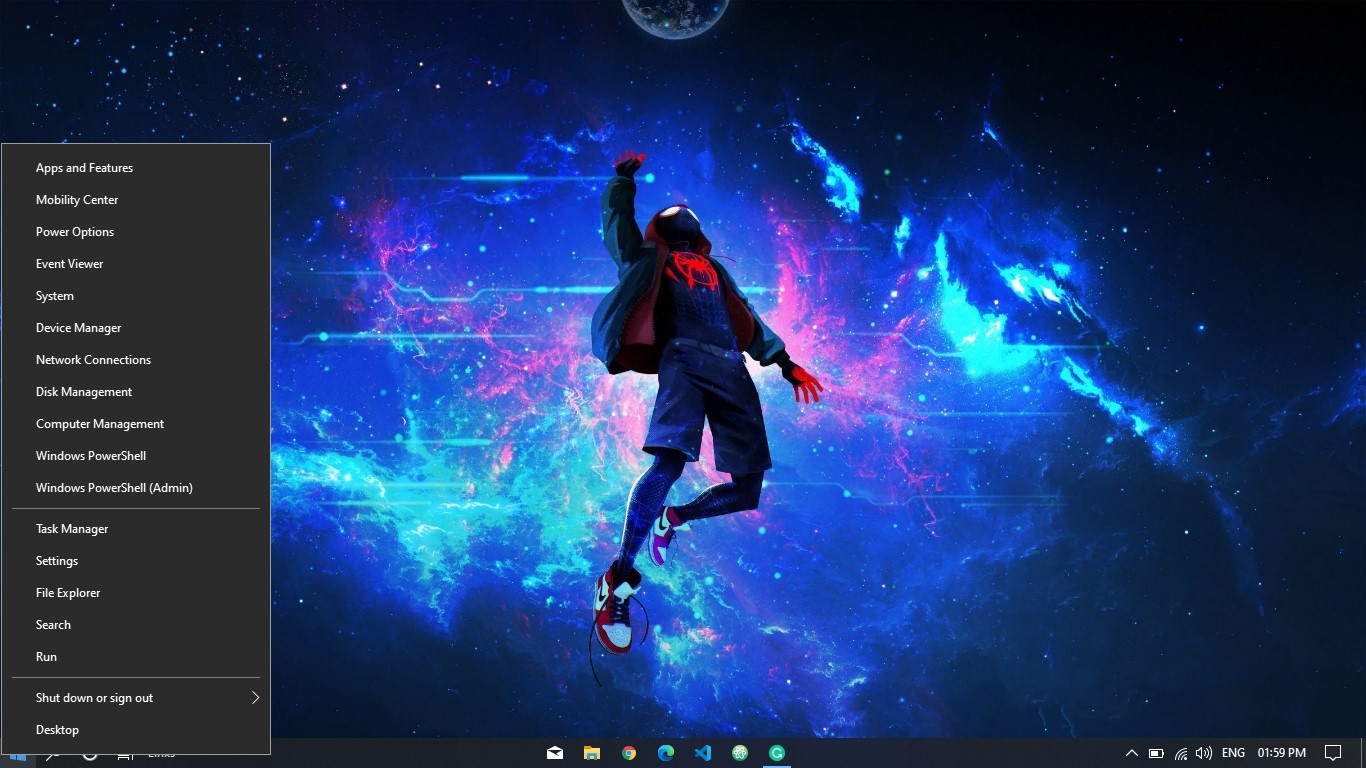
Task: Launch Windows PowerShell (non-admin) from the menu
Action: coord(136,456)
